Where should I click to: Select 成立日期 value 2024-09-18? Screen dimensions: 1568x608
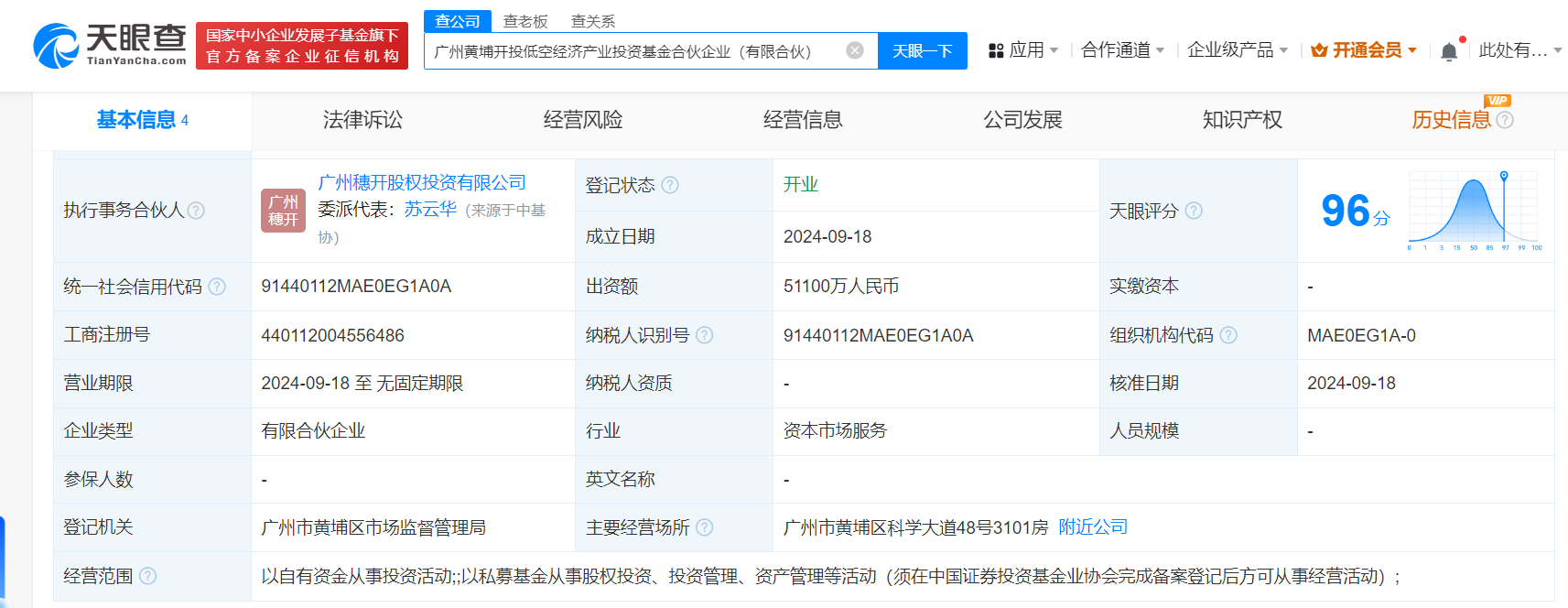pyautogui.click(x=827, y=236)
